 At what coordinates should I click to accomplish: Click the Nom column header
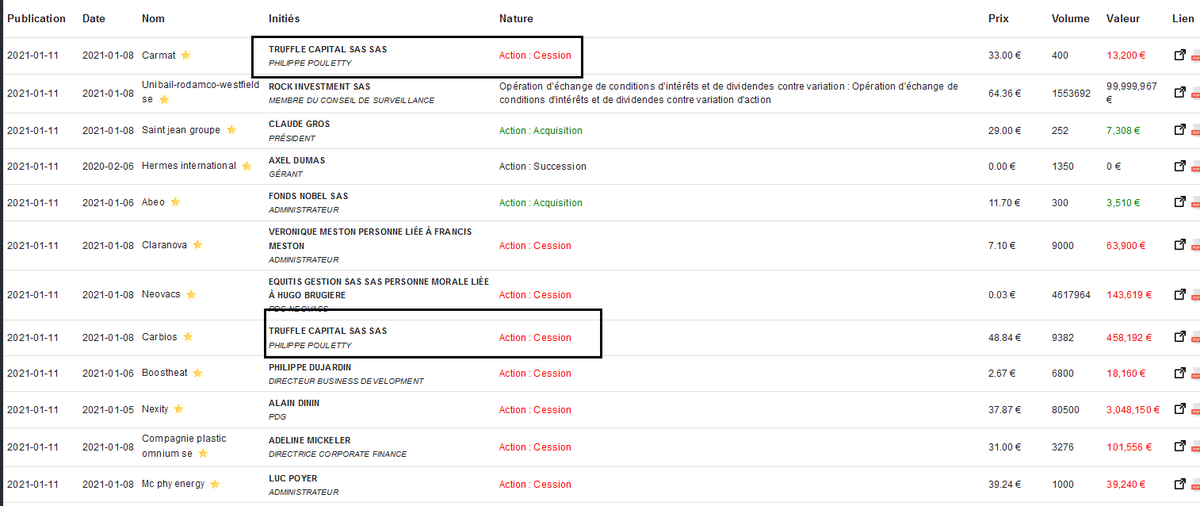tap(154, 19)
